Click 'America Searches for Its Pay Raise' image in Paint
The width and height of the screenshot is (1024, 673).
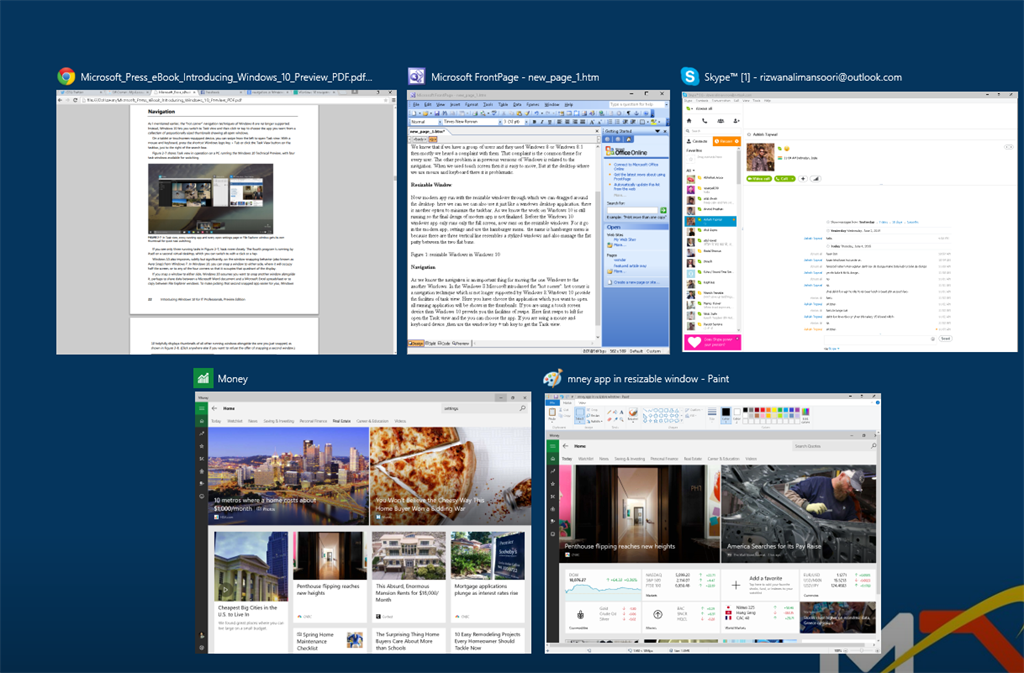tap(798, 514)
